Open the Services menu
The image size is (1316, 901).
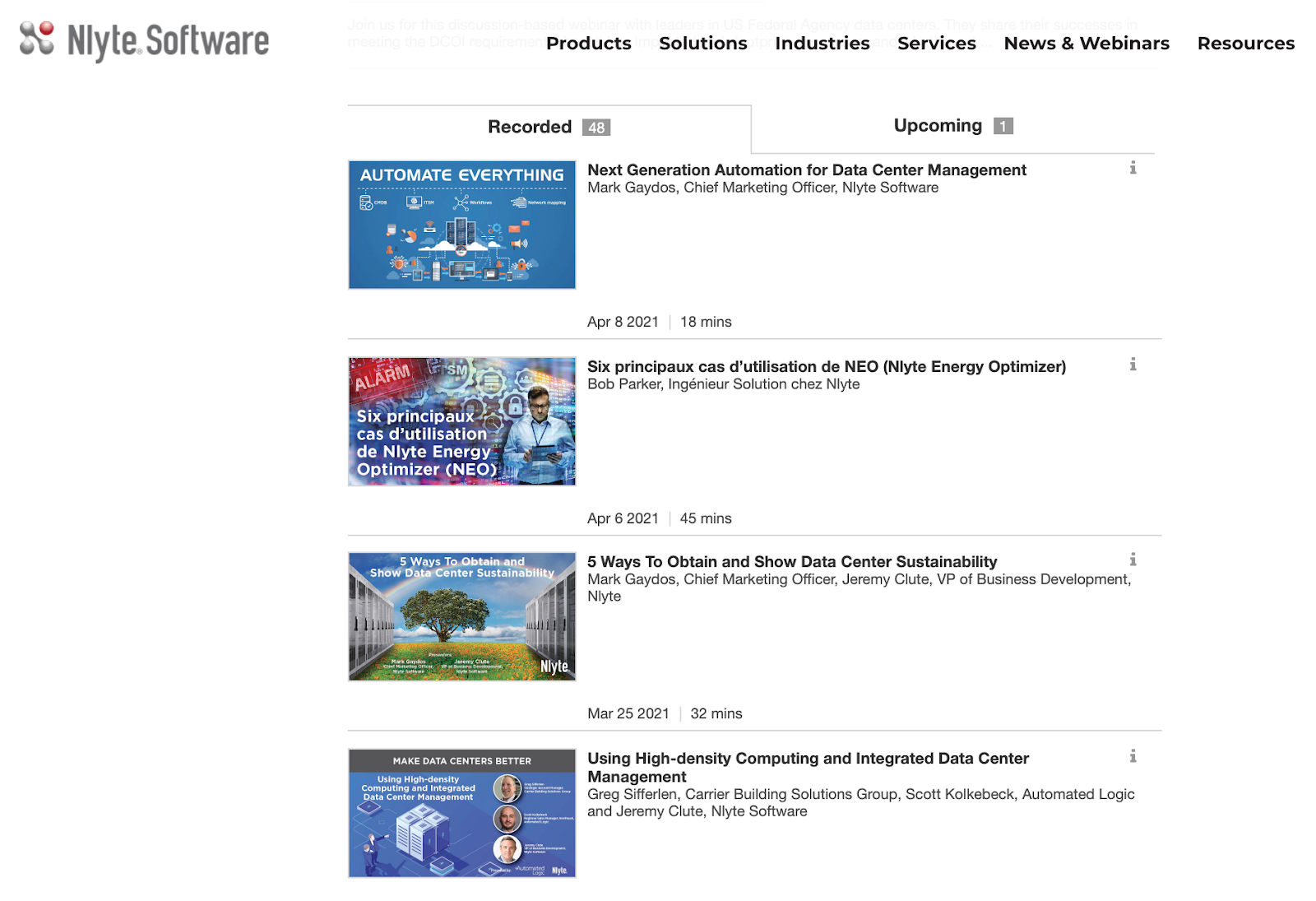937,43
